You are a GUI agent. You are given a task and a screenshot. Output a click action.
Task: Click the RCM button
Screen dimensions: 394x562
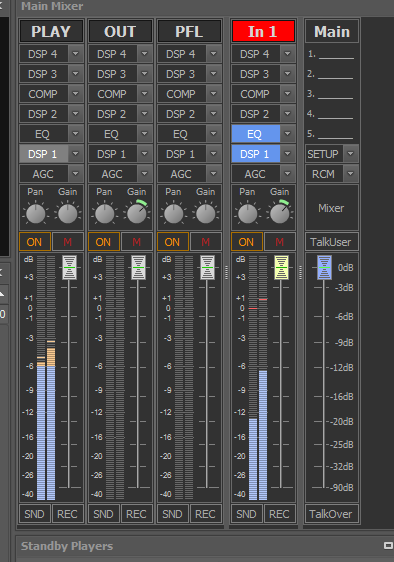coord(324,174)
